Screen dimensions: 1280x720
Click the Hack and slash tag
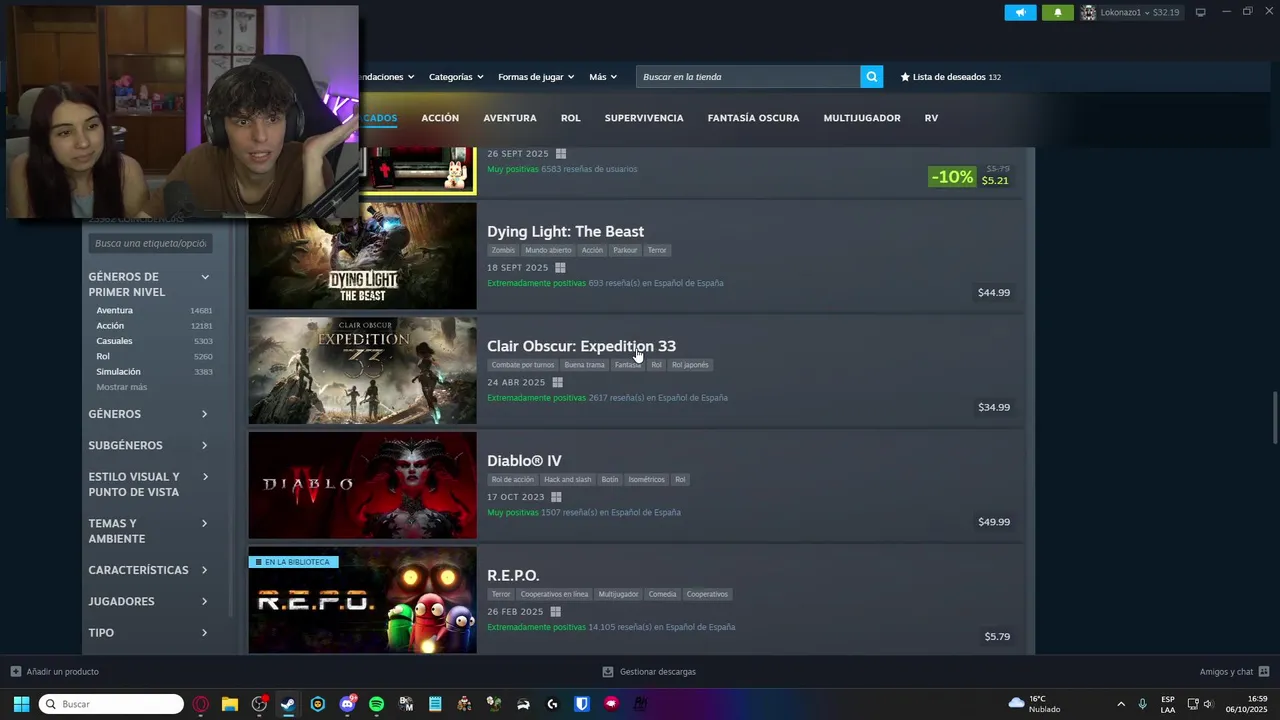pyautogui.click(x=567, y=480)
